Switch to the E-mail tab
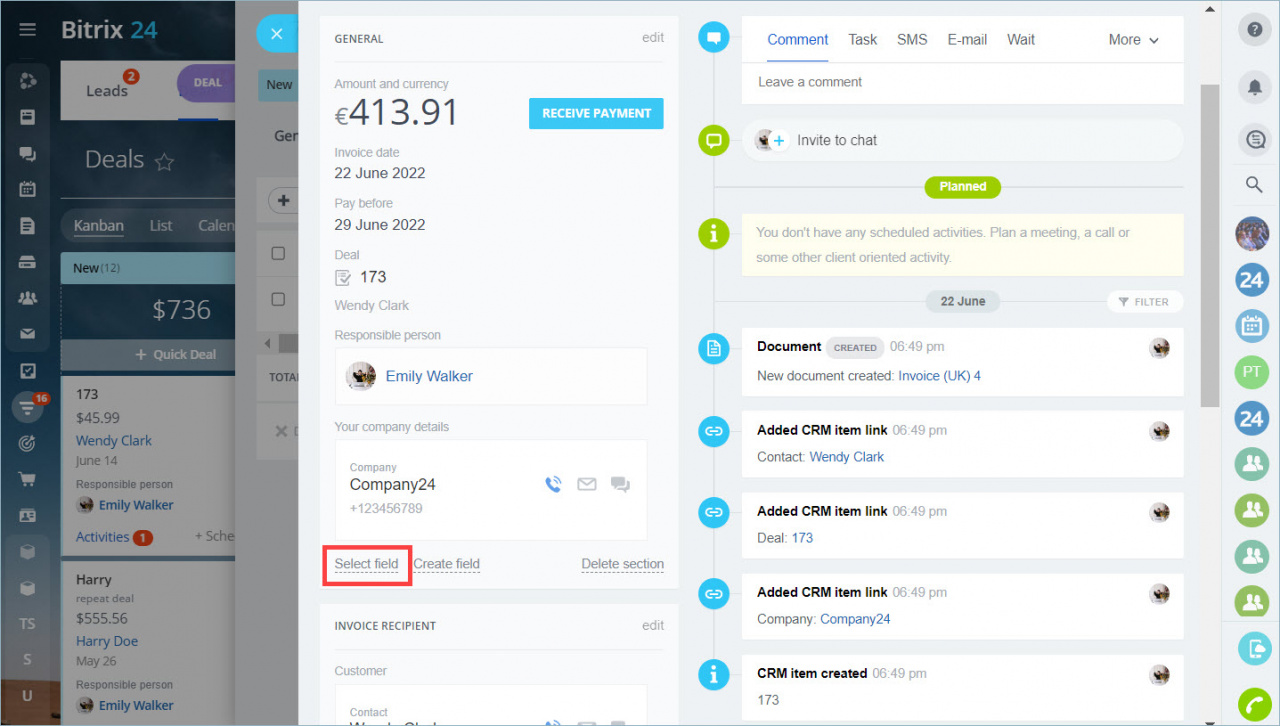Image resolution: width=1280 pixels, height=726 pixels. [967, 40]
